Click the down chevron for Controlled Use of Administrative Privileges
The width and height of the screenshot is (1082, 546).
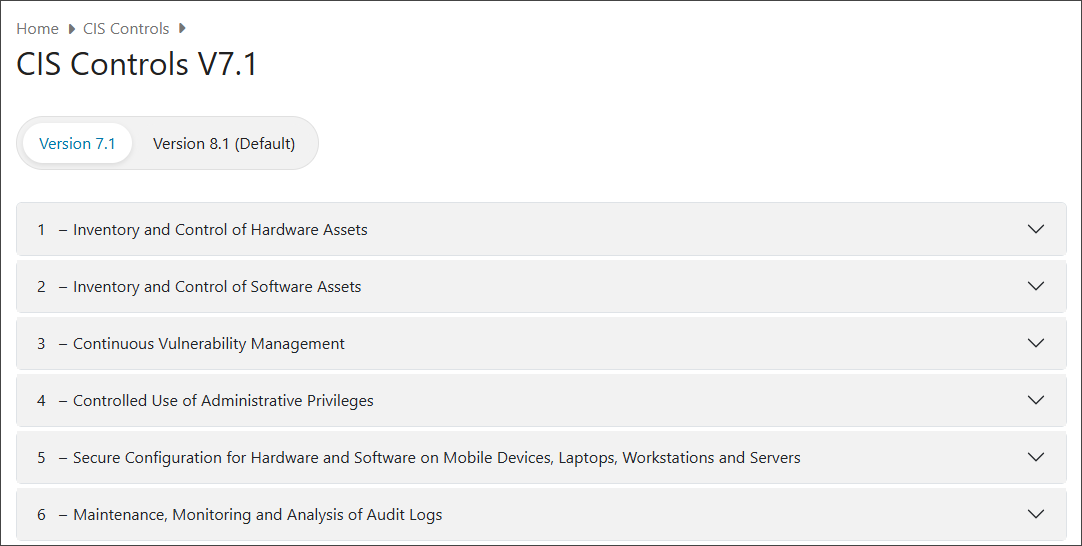click(1036, 400)
